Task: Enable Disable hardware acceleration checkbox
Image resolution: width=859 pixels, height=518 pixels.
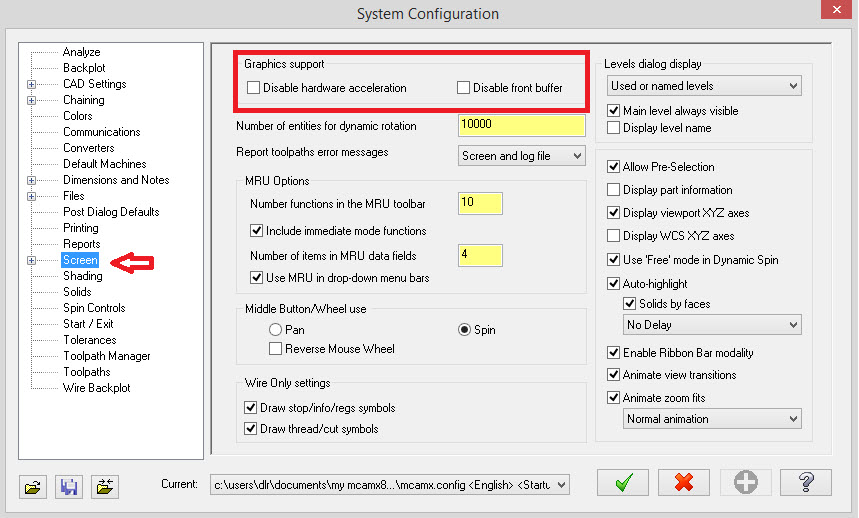Action: pyautogui.click(x=254, y=88)
